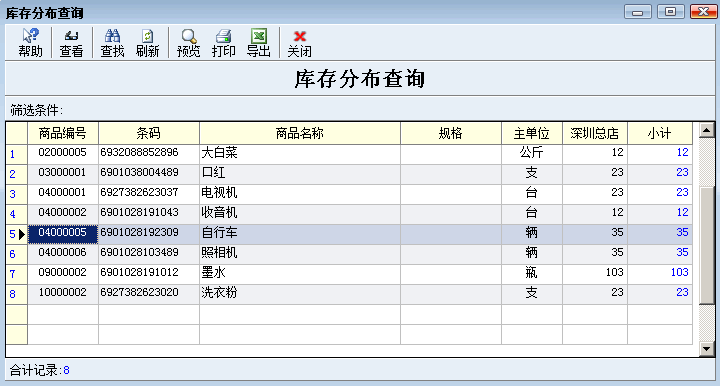Click the table scrollbar down arrow
720x386 pixels.
707,349
